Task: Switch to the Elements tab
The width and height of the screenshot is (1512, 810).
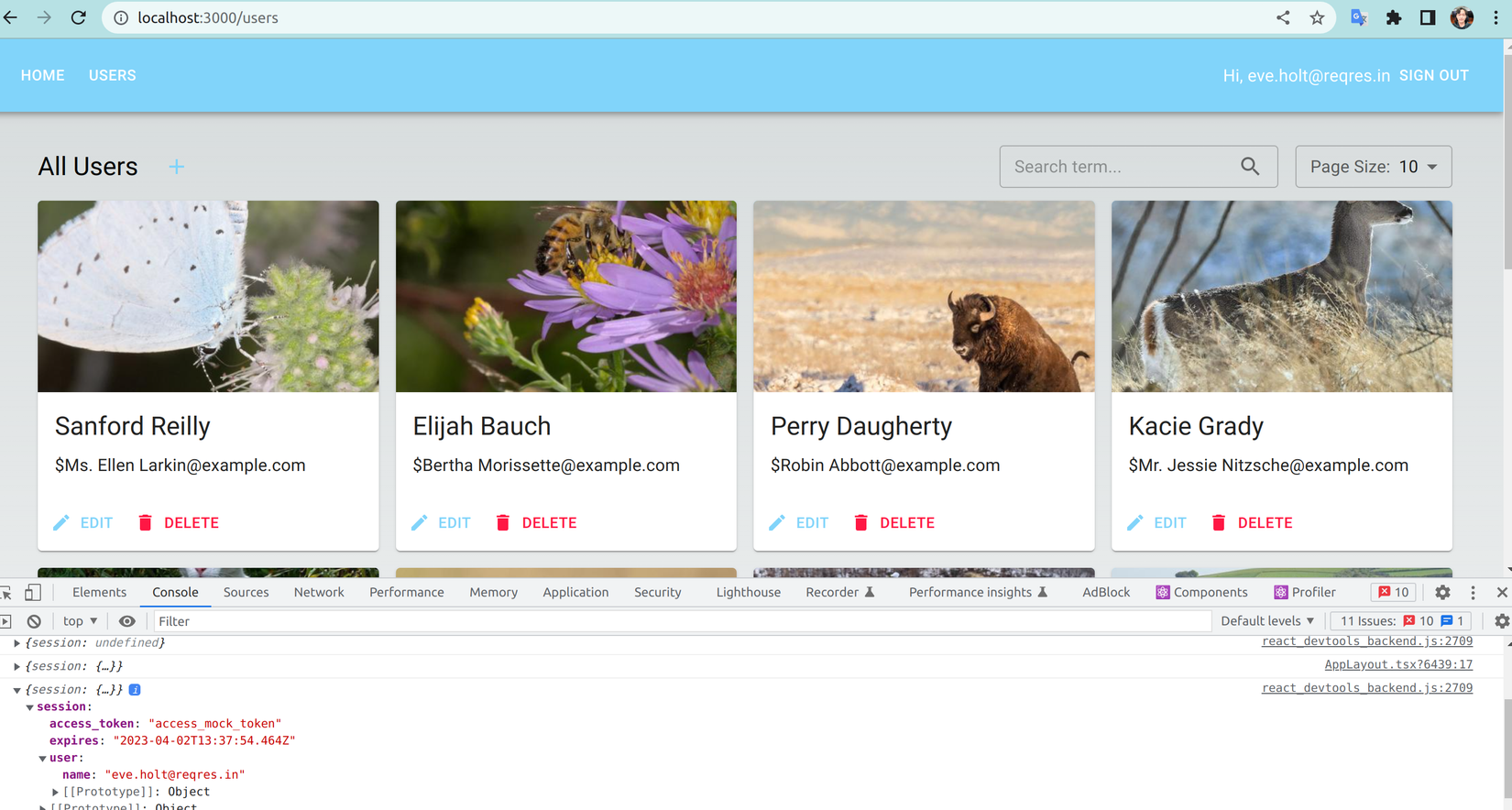Action: click(x=99, y=592)
